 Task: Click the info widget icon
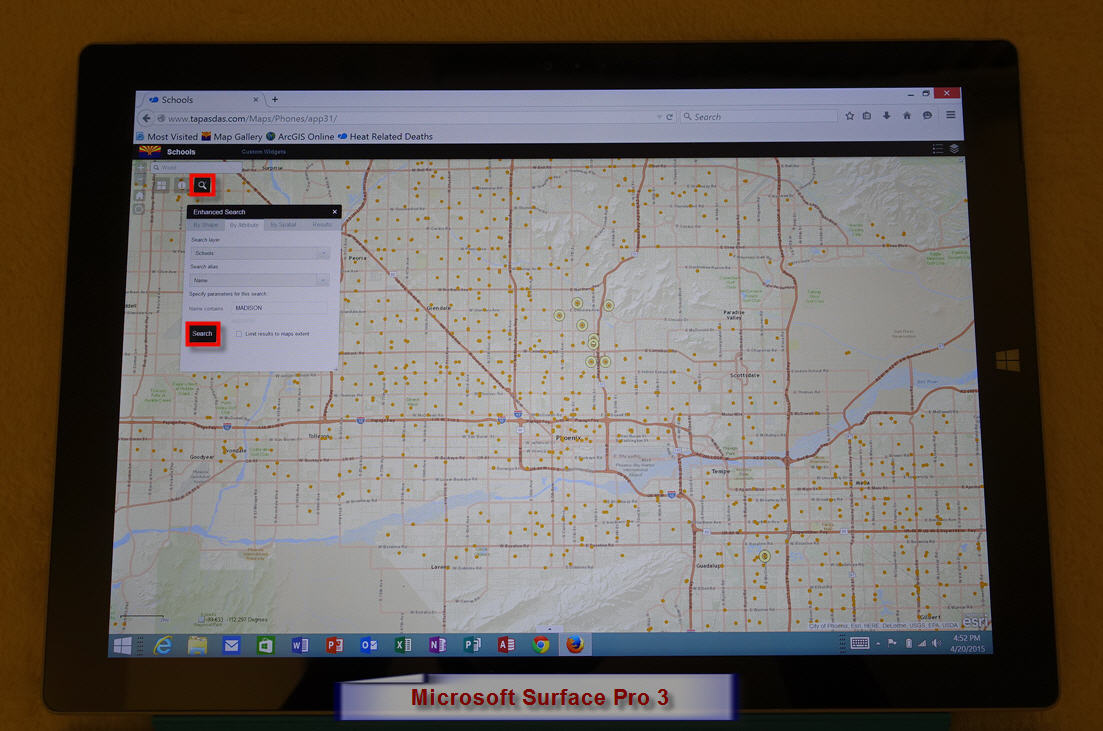click(181, 185)
